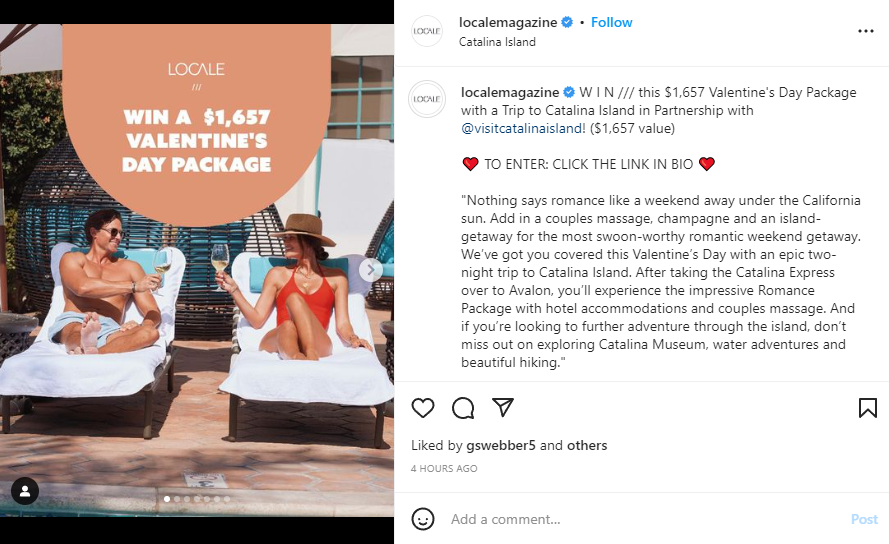Open comments with the speech bubble icon
Image resolution: width=889 pixels, height=544 pixels.
coord(463,408)
